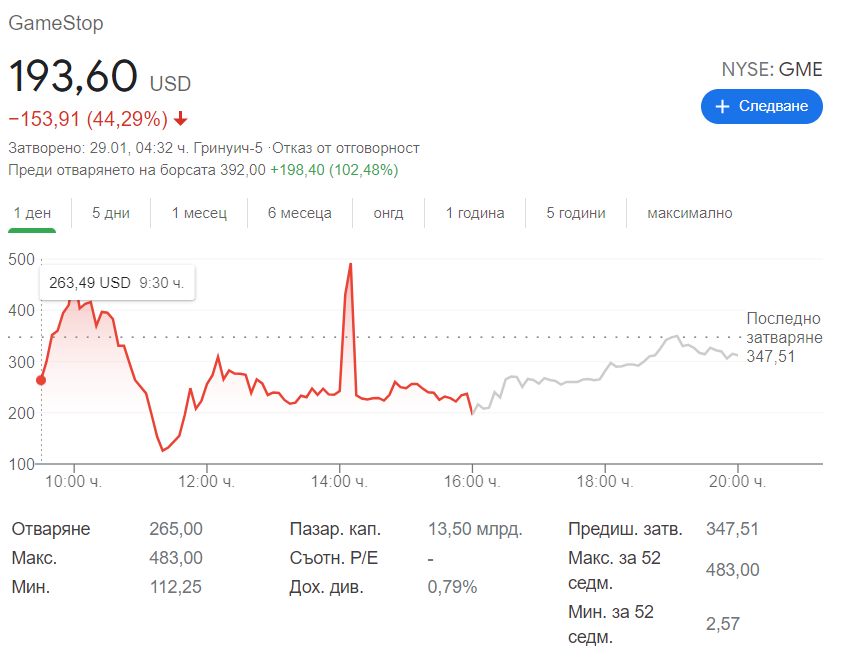Image resolution: width=856 pixels, height=651 pixels.
Task: Click the red dot at chart start
Action: point(41,380)
